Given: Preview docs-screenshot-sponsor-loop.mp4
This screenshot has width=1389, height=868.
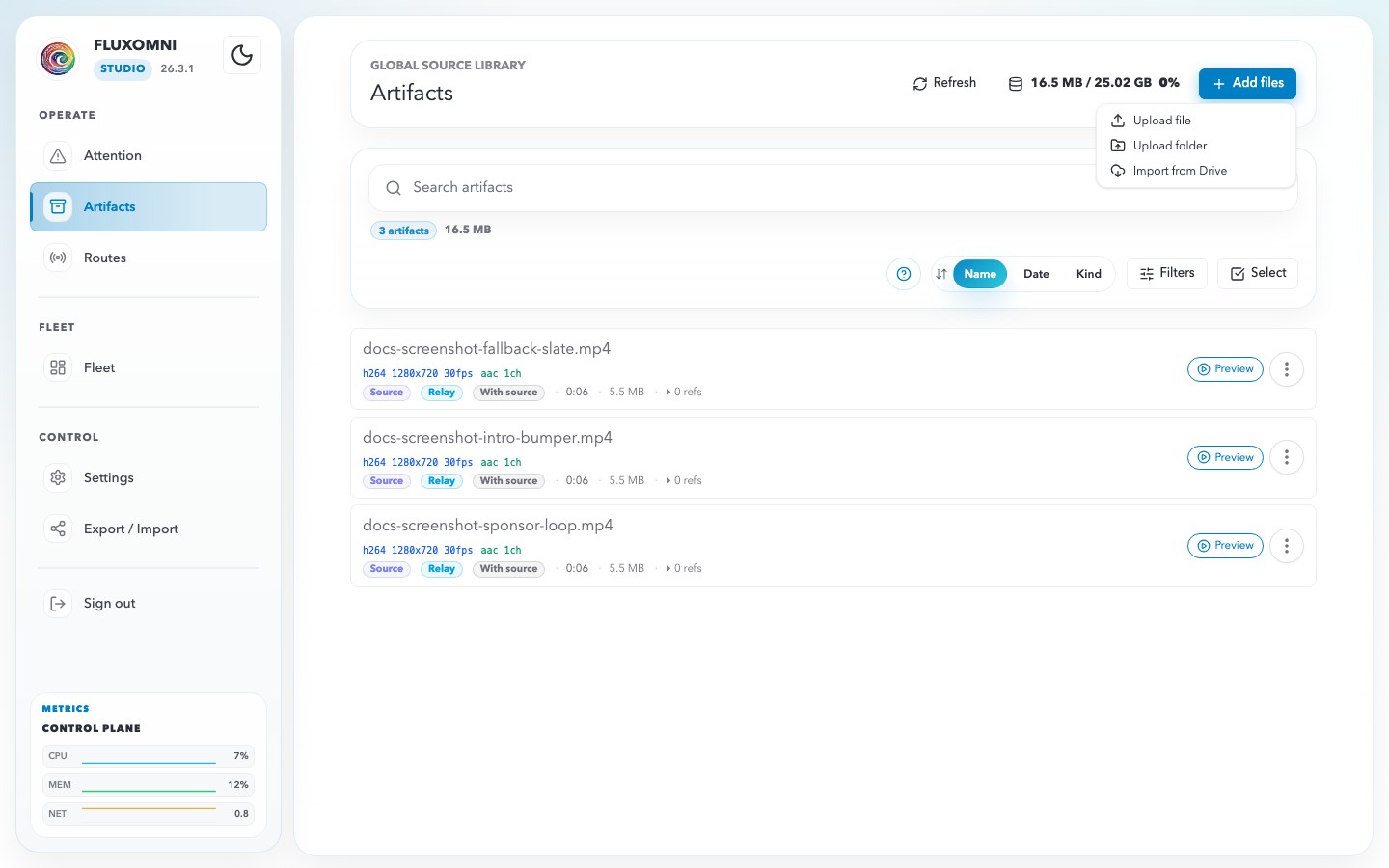Looking at the screenshot, I should [1225, 546].
